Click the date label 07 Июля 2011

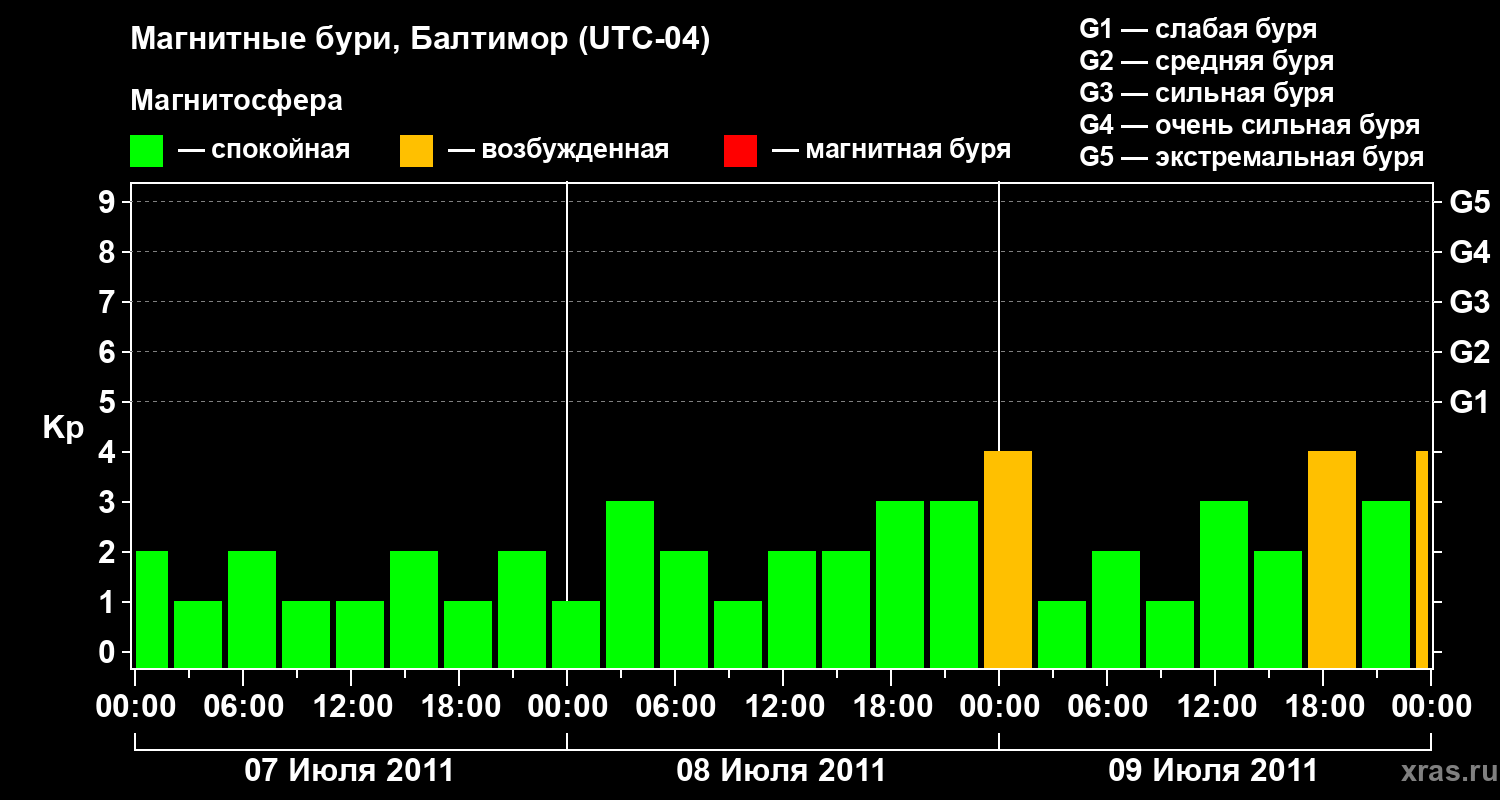tap(349, 771)
